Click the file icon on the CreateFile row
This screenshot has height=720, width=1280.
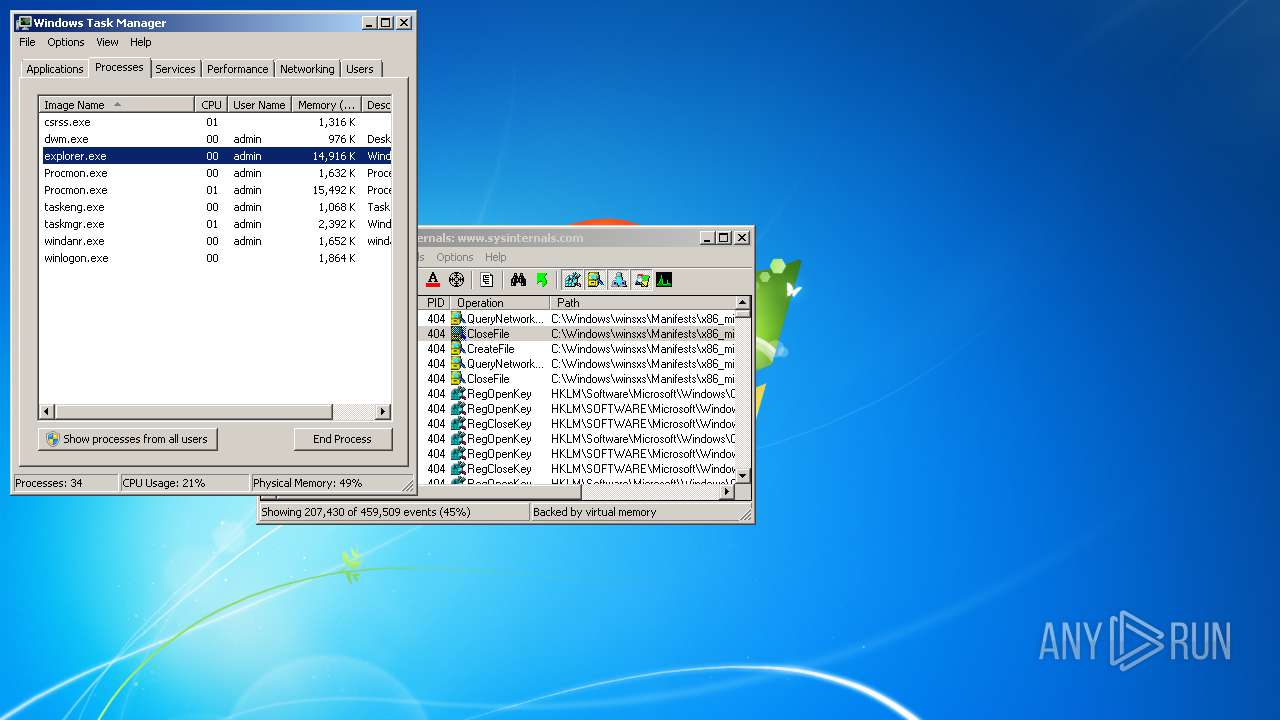[x=458, y=349]
